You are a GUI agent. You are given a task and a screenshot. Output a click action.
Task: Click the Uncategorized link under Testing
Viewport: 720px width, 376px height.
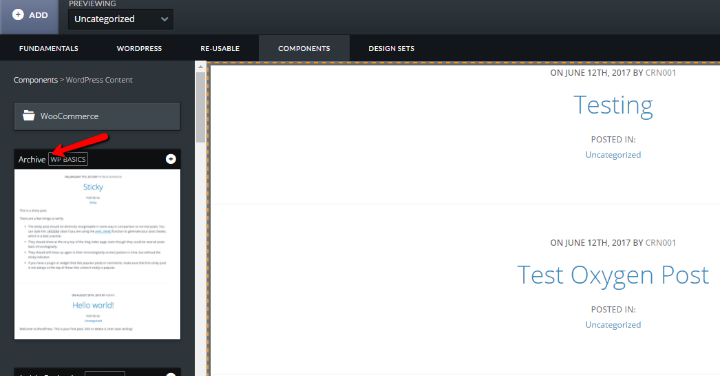click(x=613, y=155)
